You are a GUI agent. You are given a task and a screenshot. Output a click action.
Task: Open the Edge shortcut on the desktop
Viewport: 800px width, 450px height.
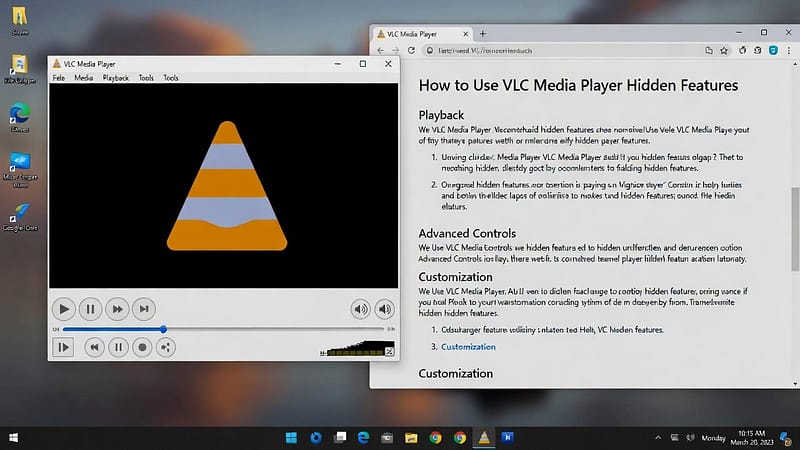click(19, 118)
